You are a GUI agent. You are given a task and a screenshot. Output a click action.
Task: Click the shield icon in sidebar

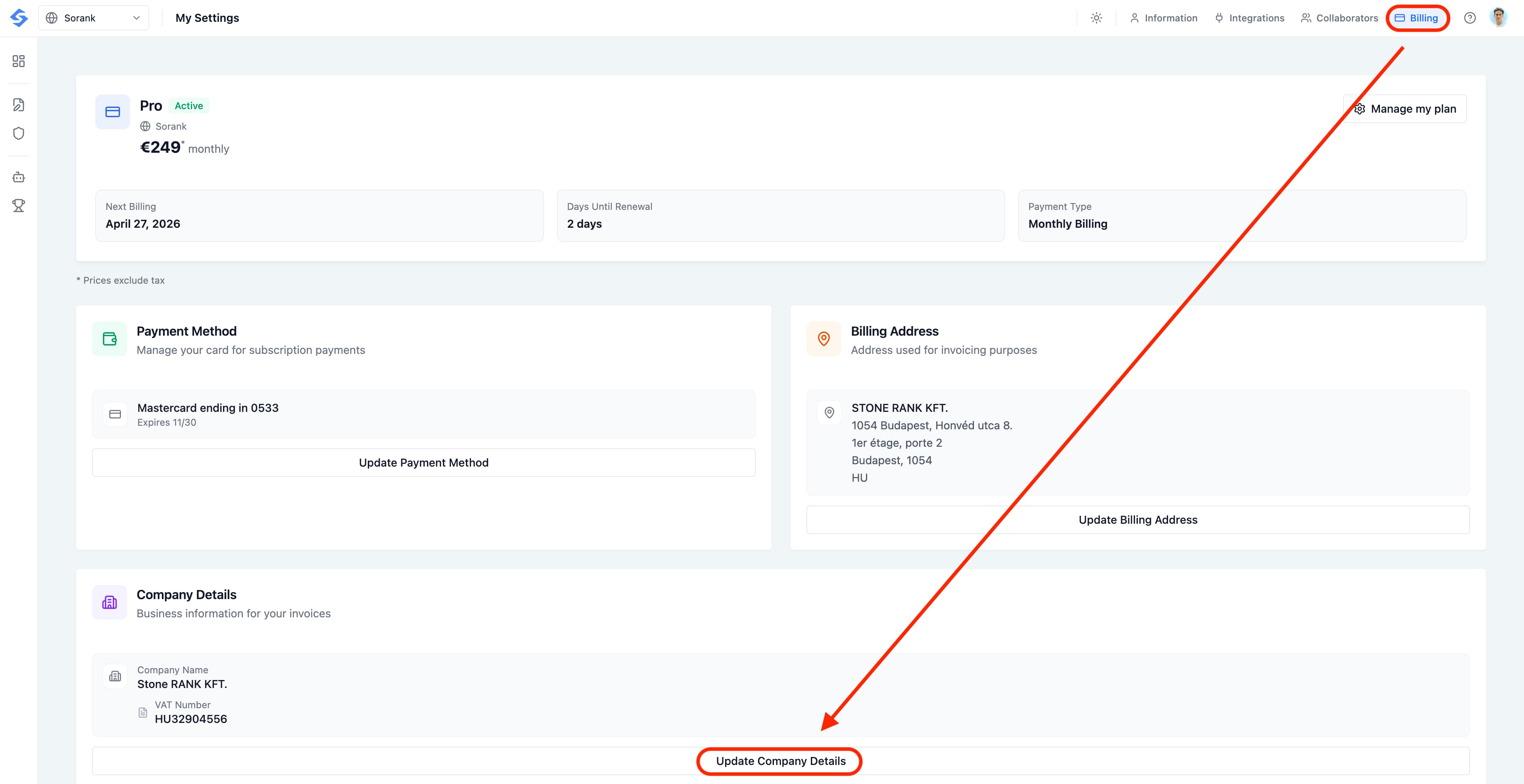pyautogui.click(x=19, y=134)
